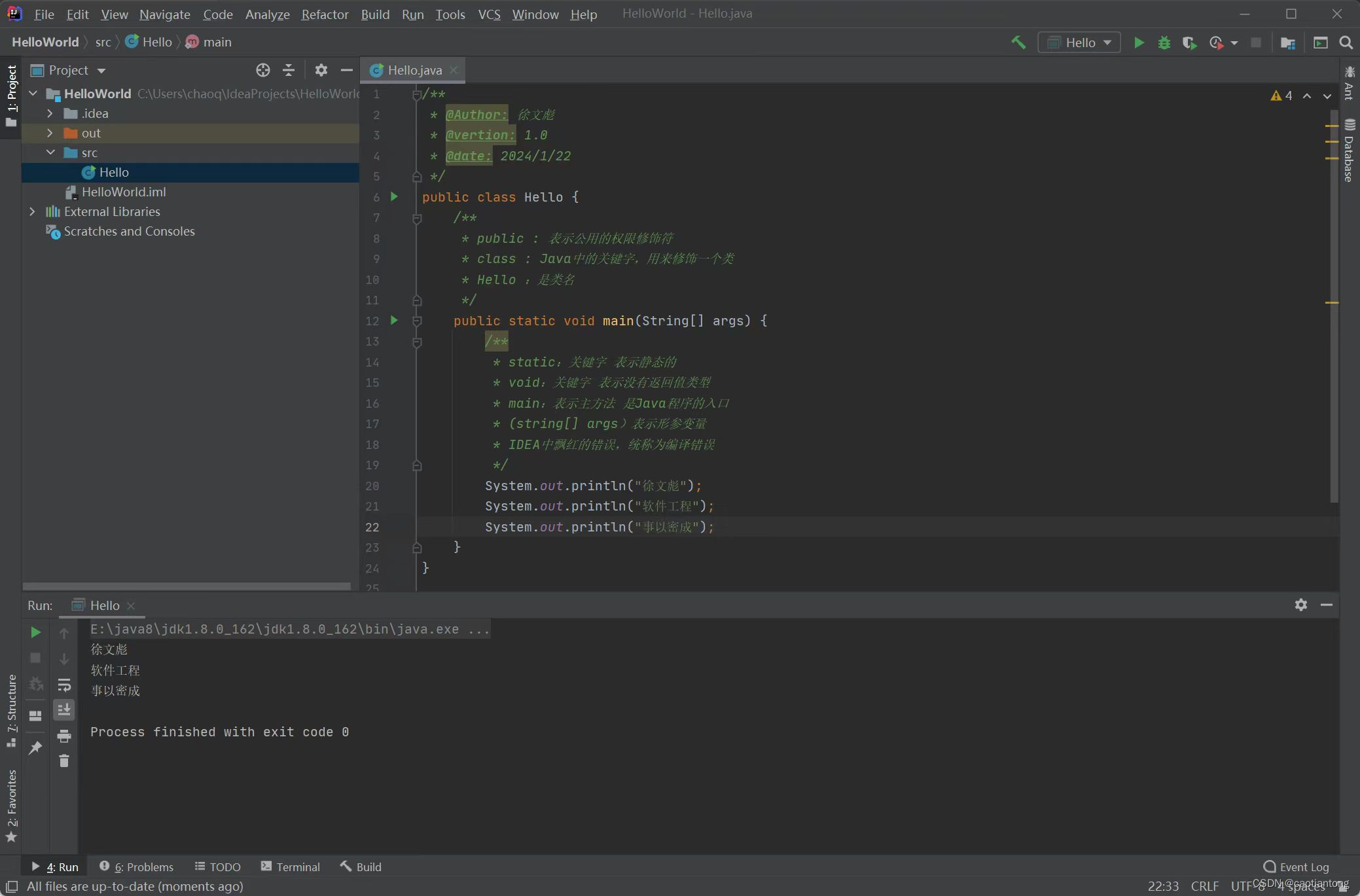Toggle scroll to end in console

(64, 709)
